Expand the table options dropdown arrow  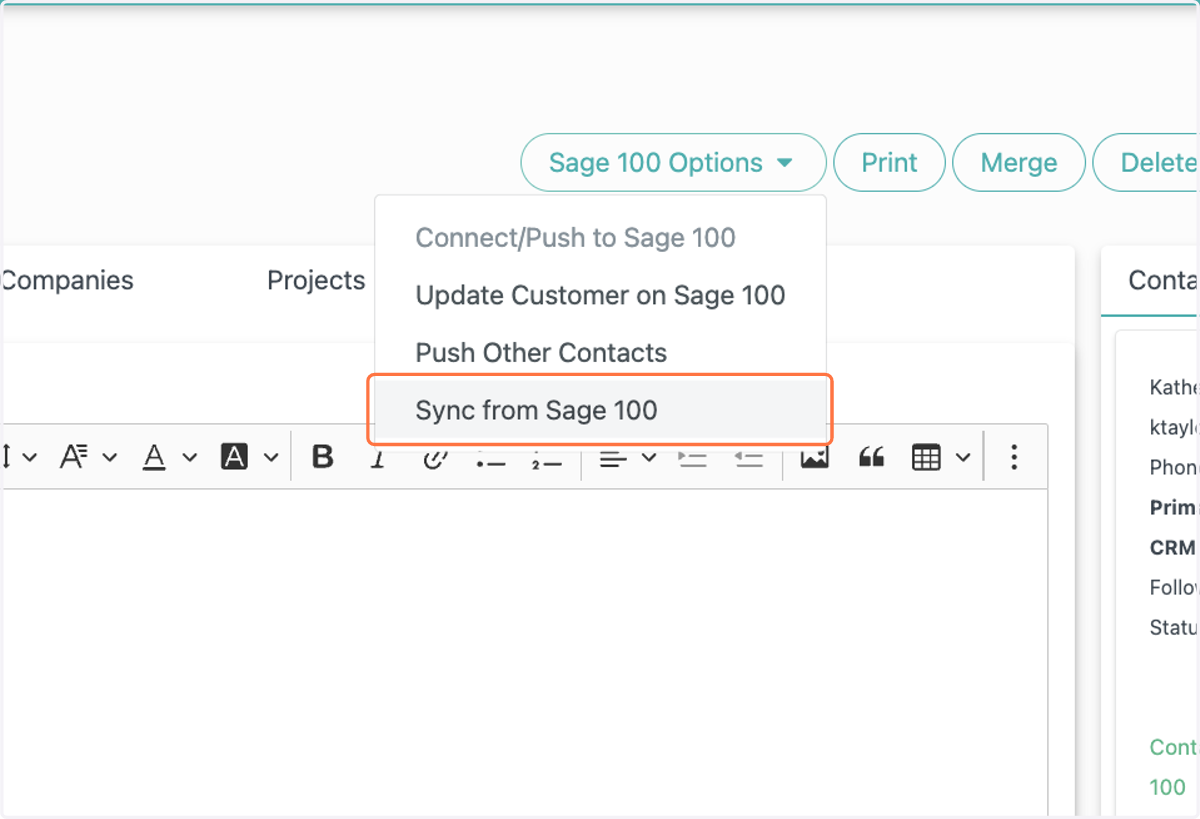[963, 458]
